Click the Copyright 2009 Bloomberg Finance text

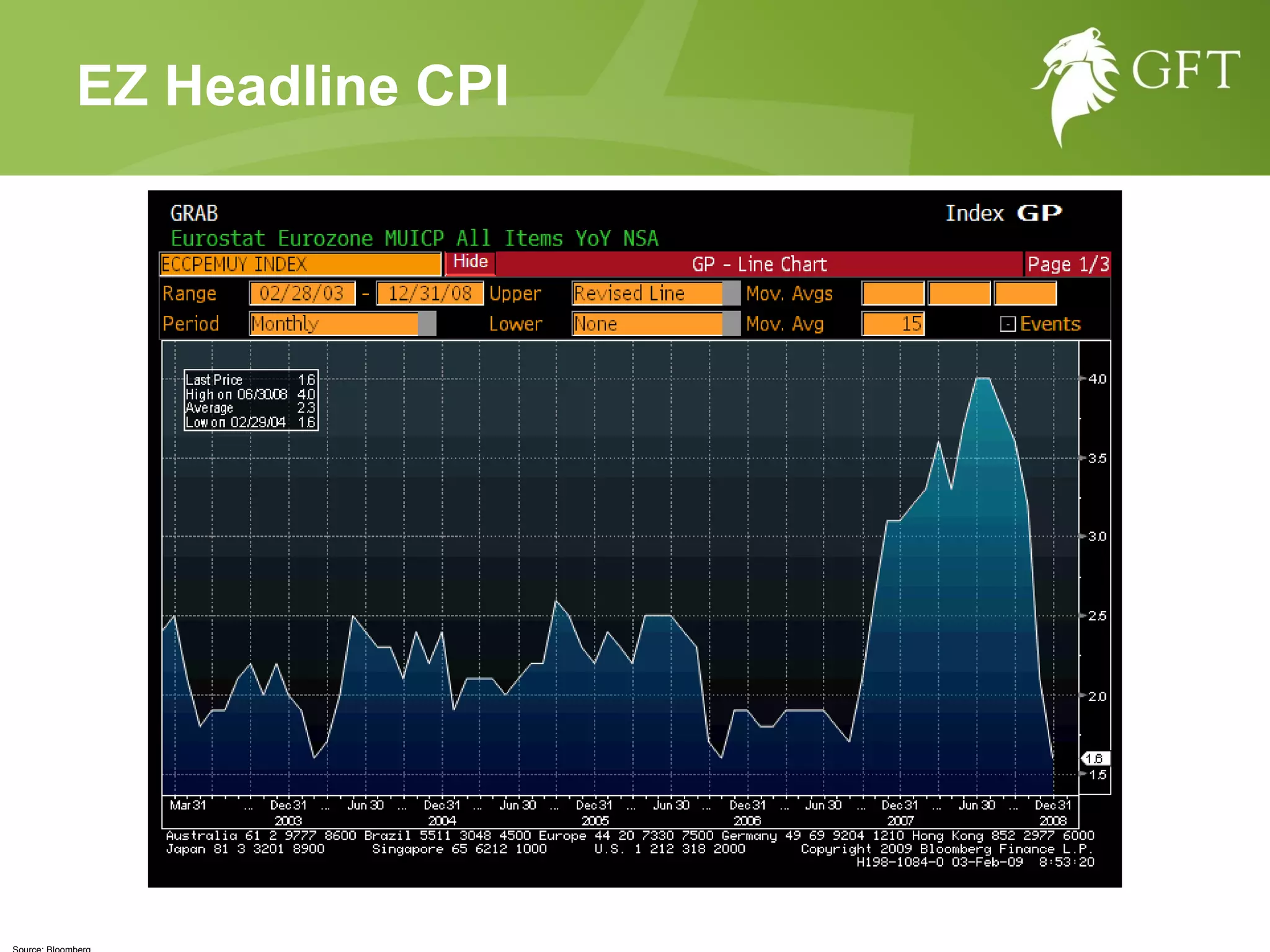947,849
